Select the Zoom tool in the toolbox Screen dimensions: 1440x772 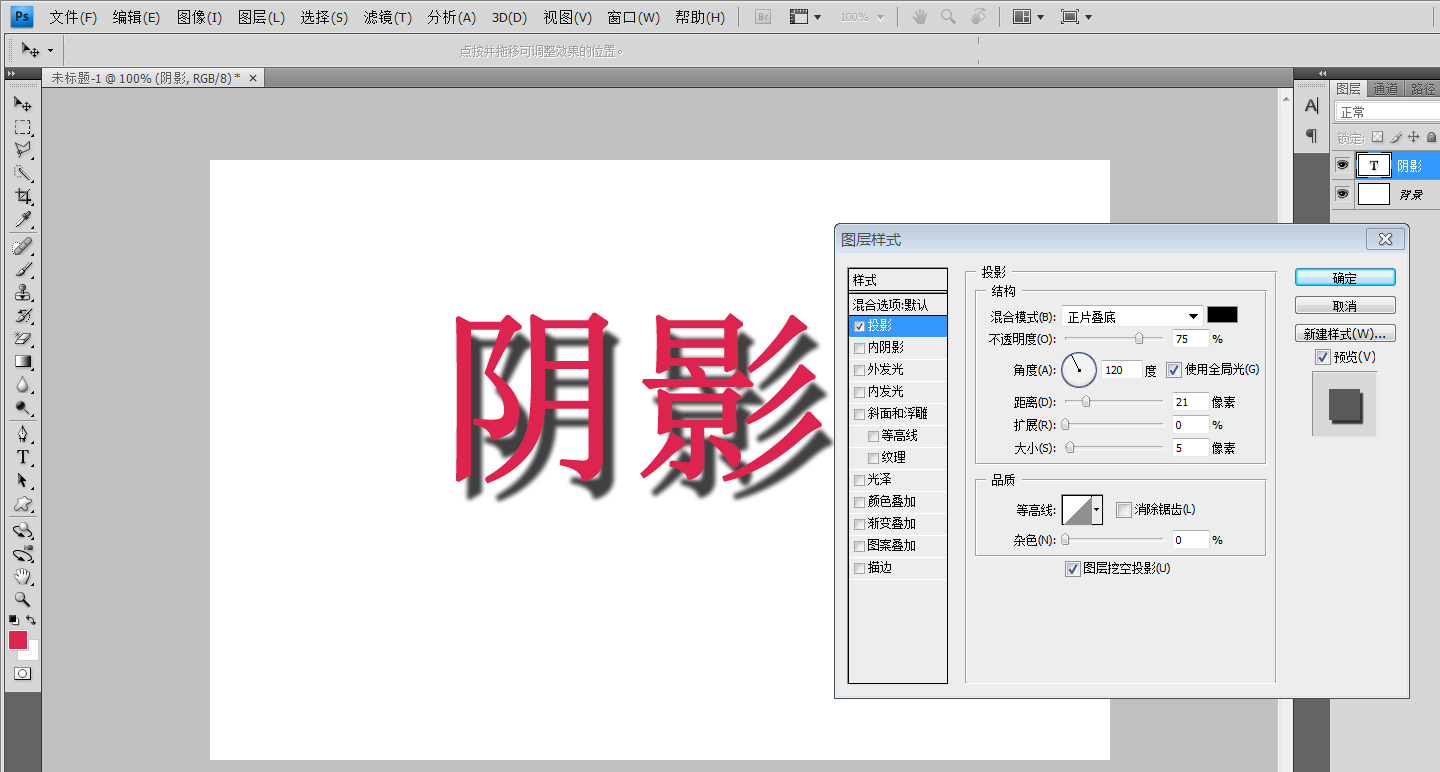click(22, 599)
